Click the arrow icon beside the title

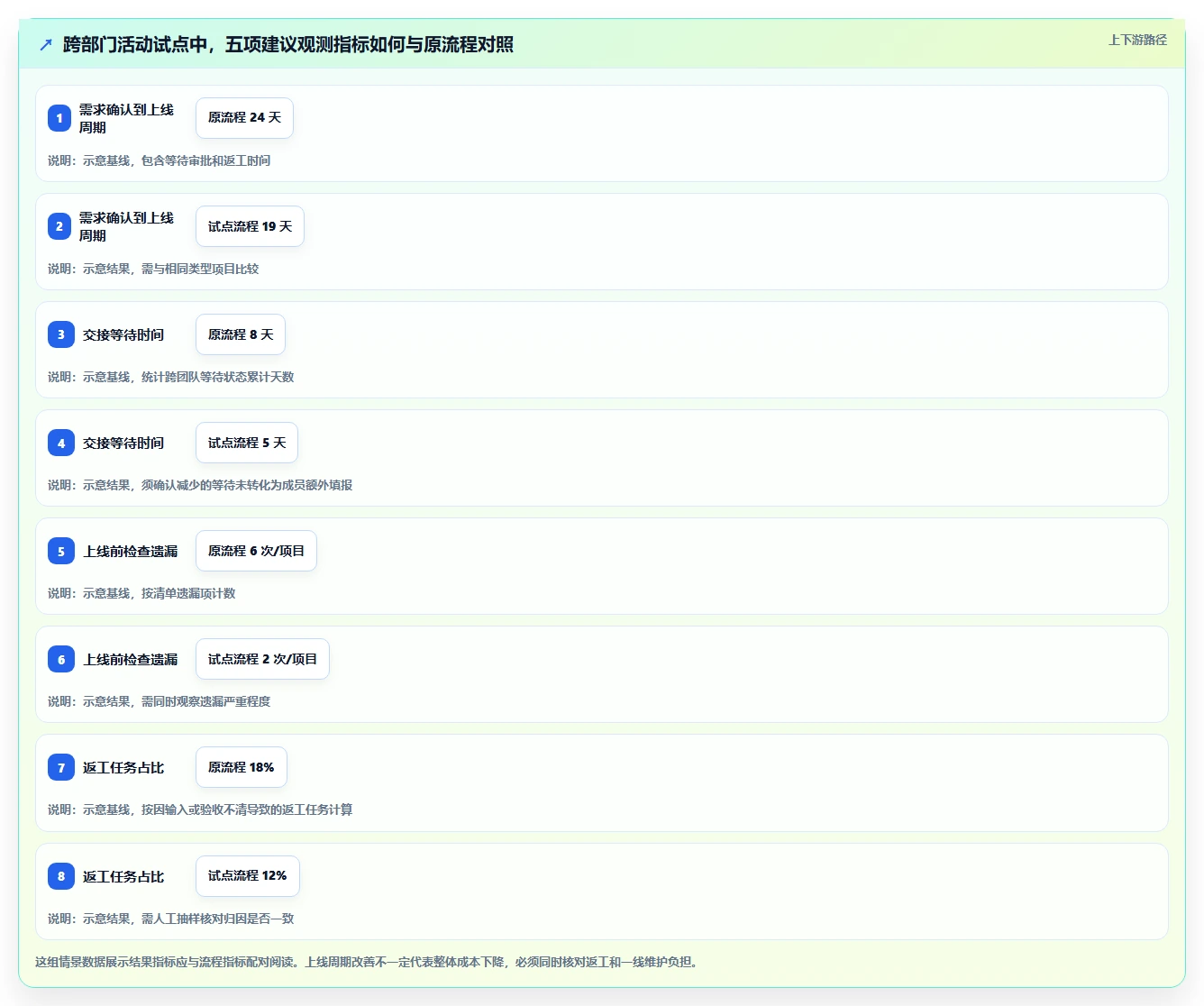46,44
